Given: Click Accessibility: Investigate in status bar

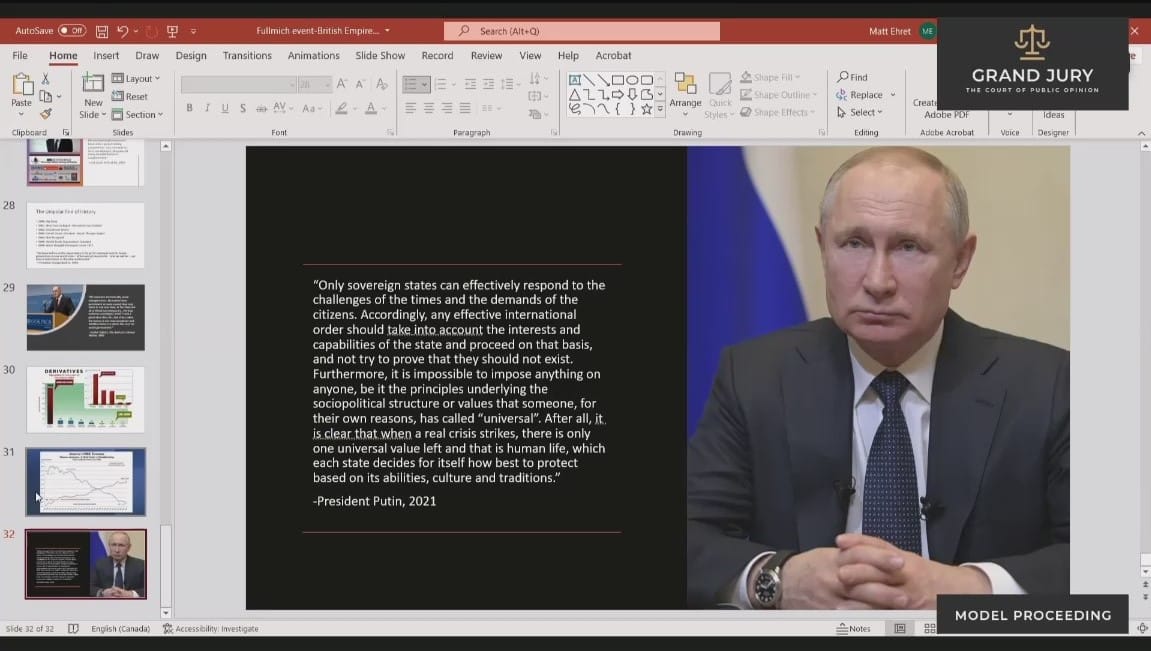Looking at the screenshot, I should click(x=211, y=629).
